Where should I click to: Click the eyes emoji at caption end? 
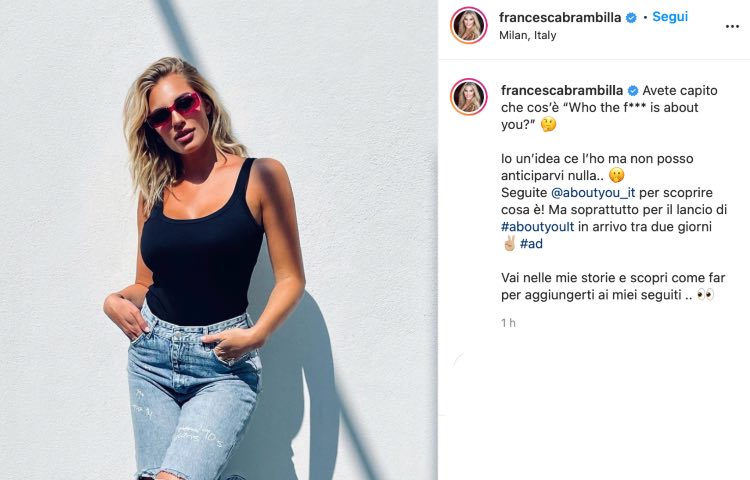pos(705,295)
